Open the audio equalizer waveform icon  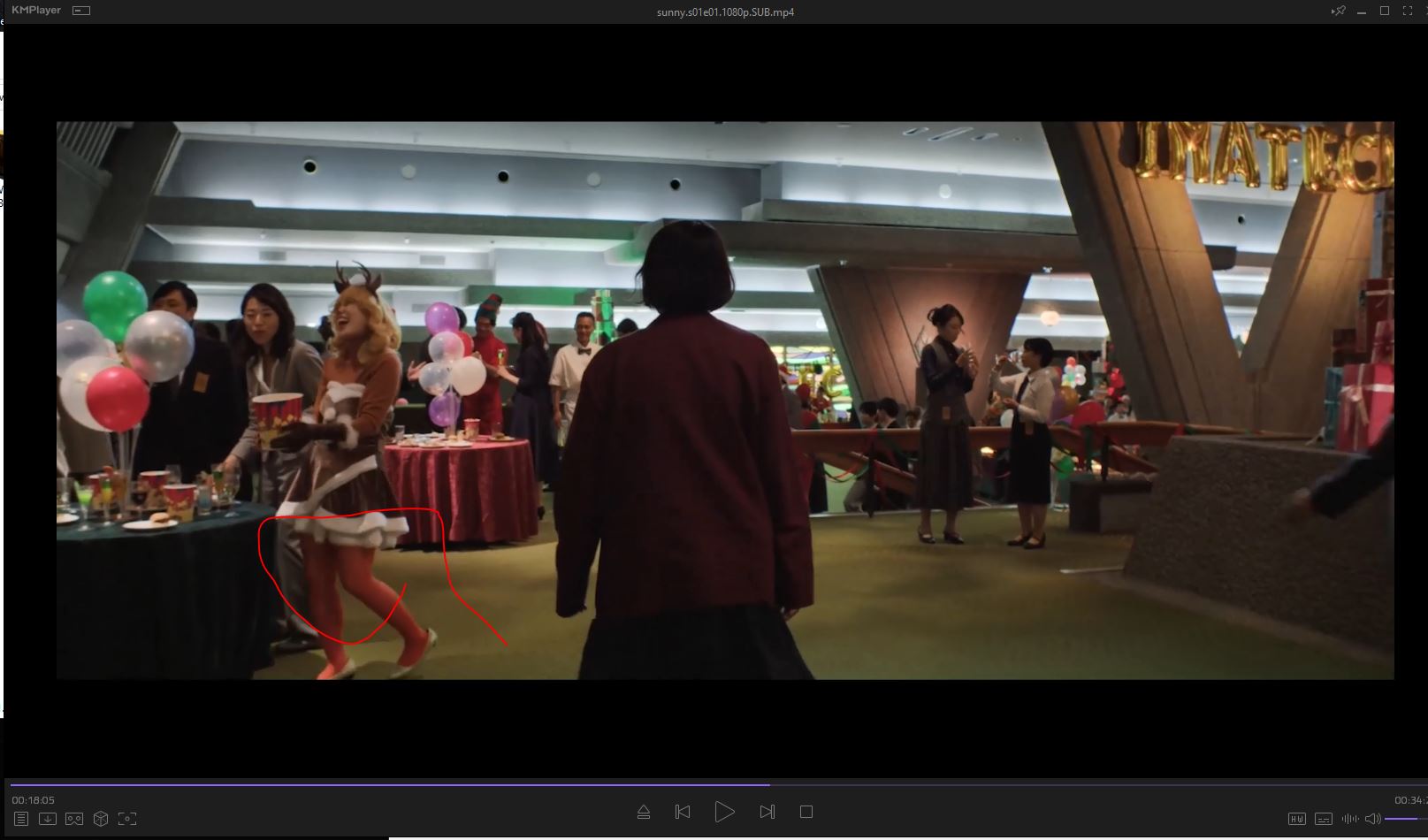pos(1350,819)
